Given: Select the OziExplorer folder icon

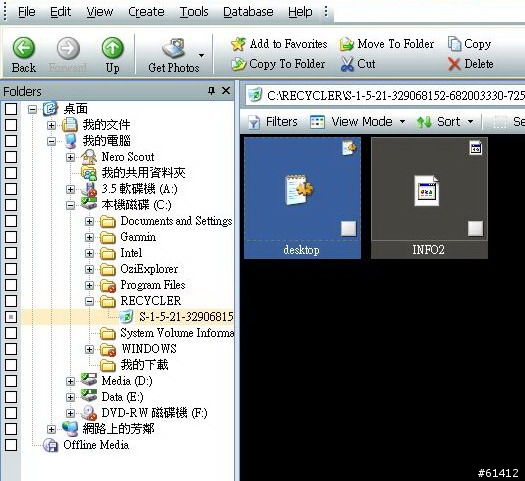Looking at the screenshot, I should [x=108, y=269].
